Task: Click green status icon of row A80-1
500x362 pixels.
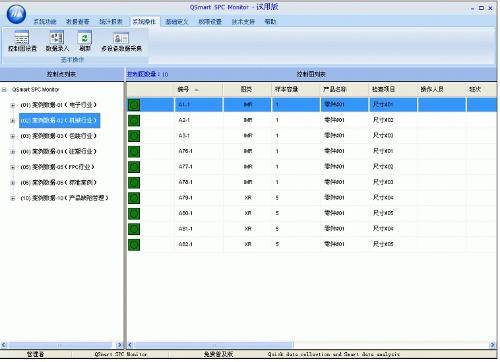Action: (x=134, y=213)
